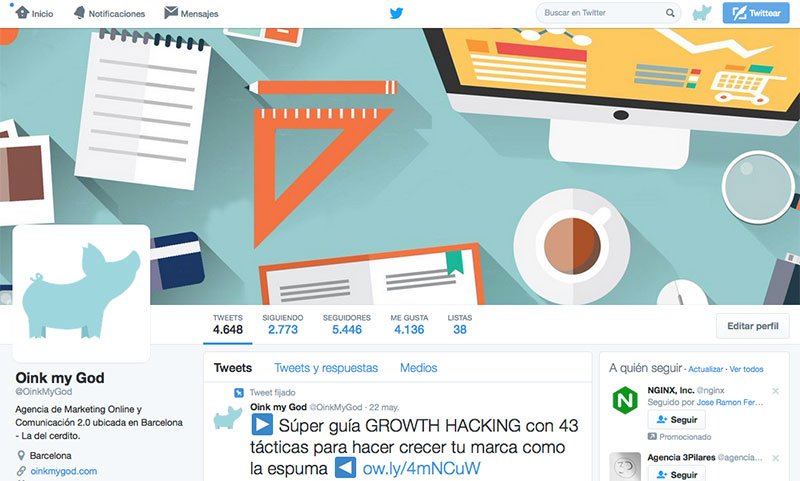
Task: Open Siguiendo 2.773 list
Action: [283, 324]
